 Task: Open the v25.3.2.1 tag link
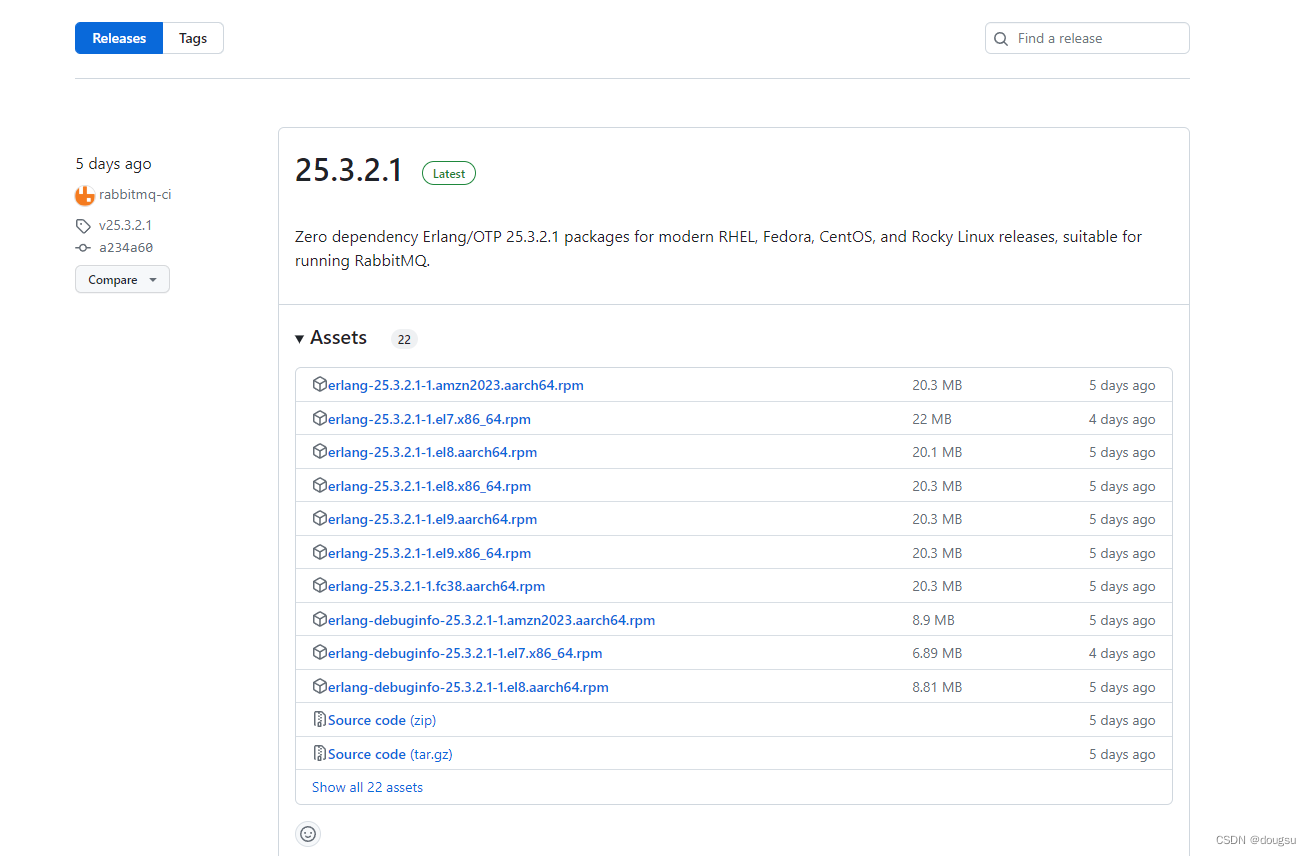125,226
